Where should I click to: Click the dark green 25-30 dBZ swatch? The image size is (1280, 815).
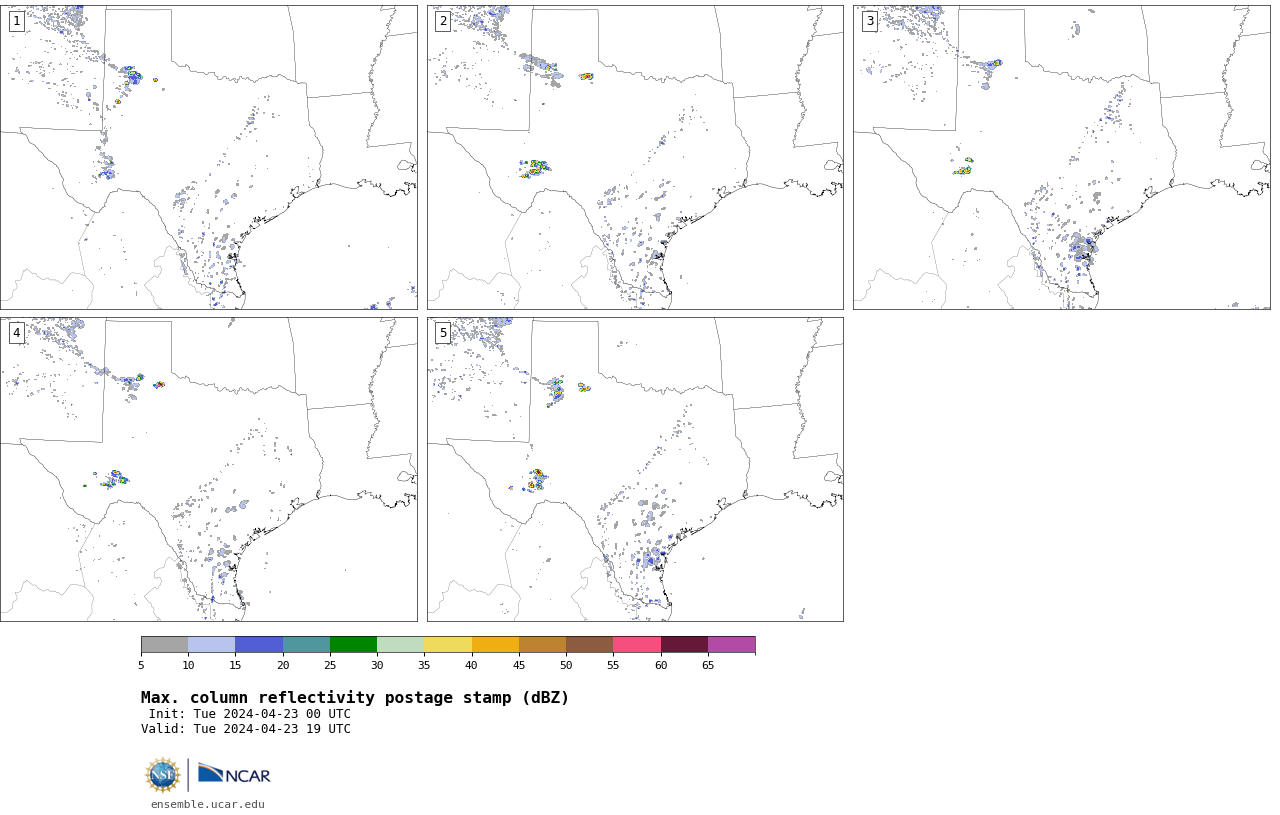(353, 644)
